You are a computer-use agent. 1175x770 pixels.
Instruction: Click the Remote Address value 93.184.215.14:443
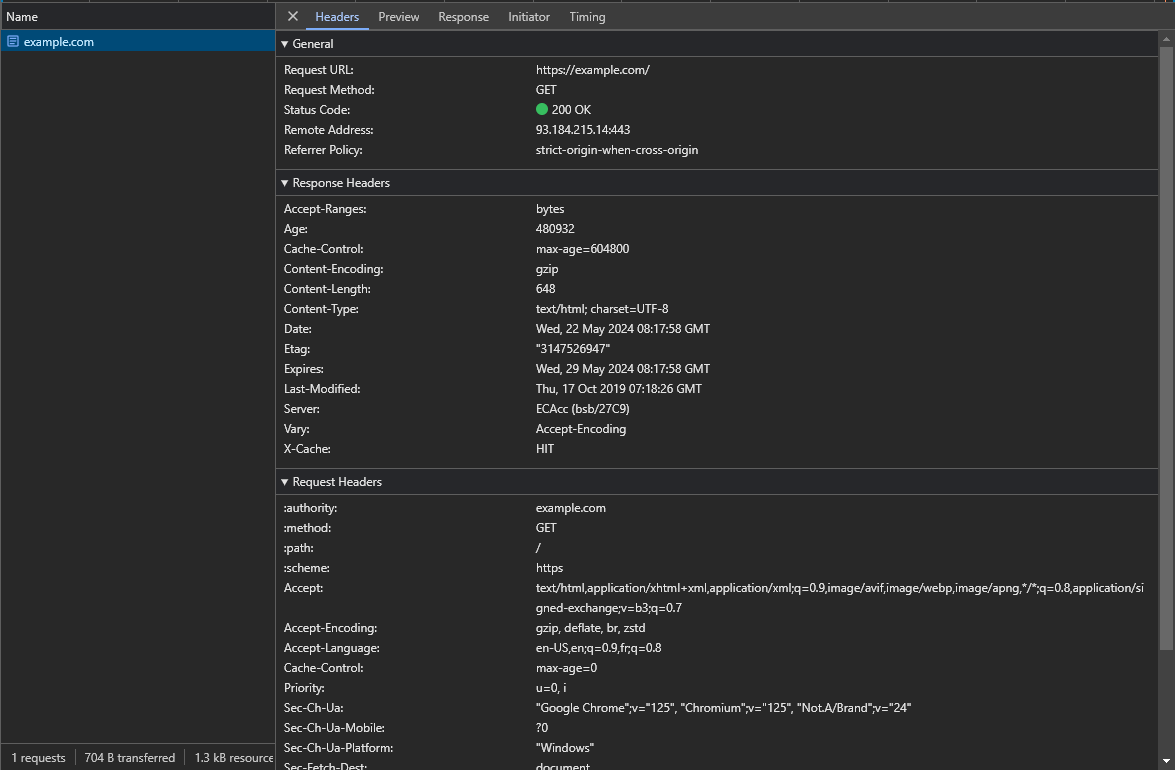coord(582,130)
